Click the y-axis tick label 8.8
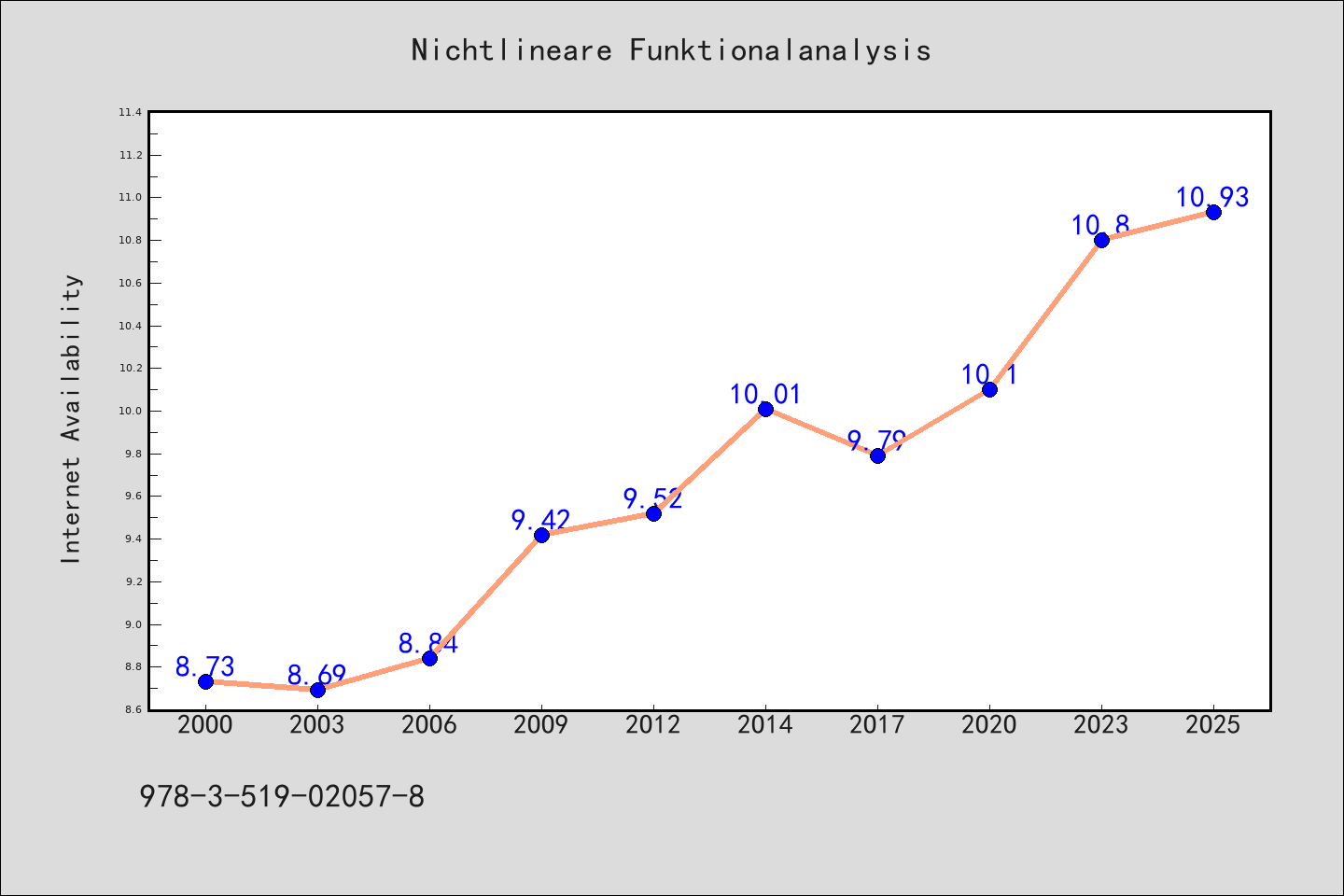 (x=133, y=667)
